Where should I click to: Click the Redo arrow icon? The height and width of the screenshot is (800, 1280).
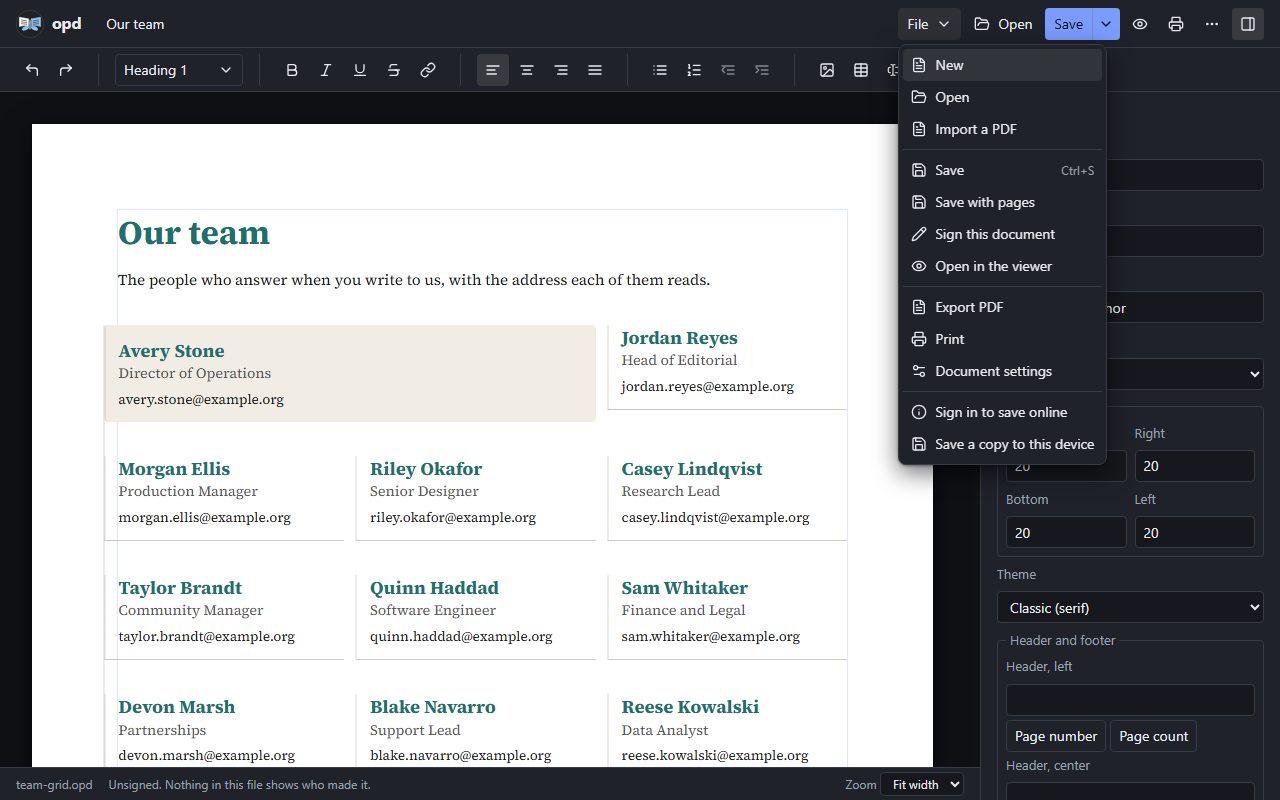click(66, 70)
